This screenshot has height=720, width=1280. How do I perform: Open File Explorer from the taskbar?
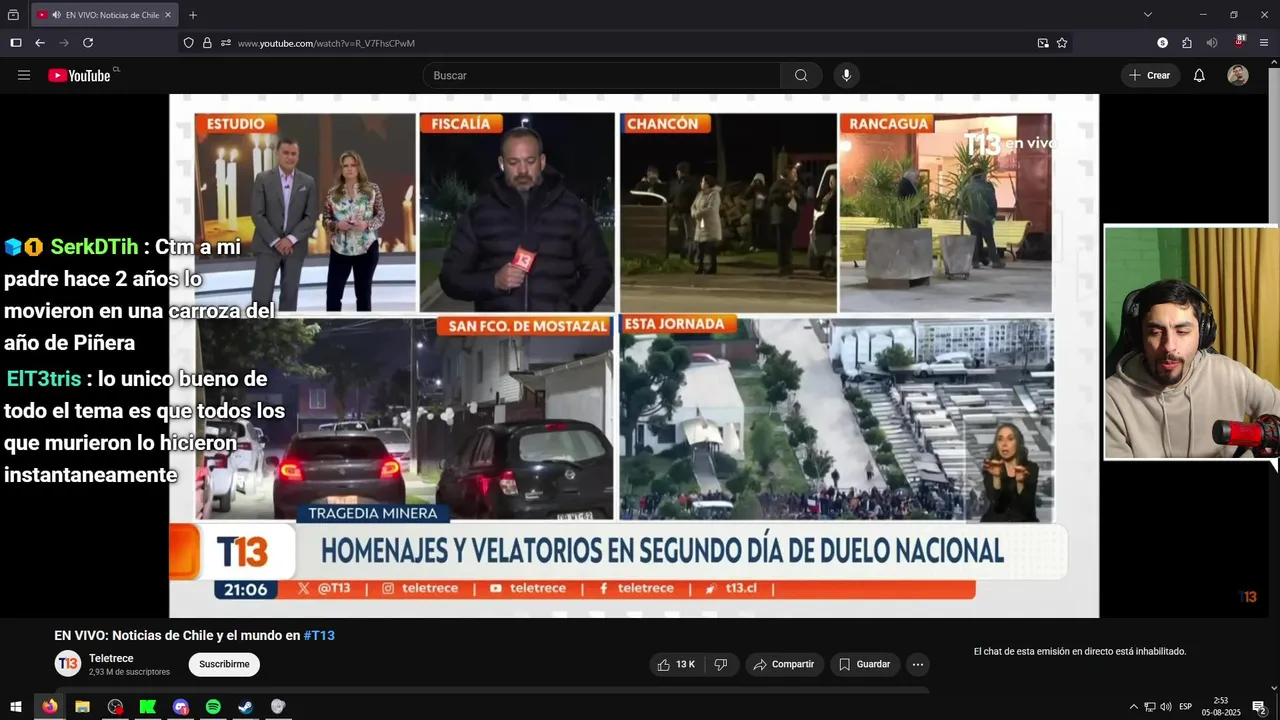[x=82, y=707]
